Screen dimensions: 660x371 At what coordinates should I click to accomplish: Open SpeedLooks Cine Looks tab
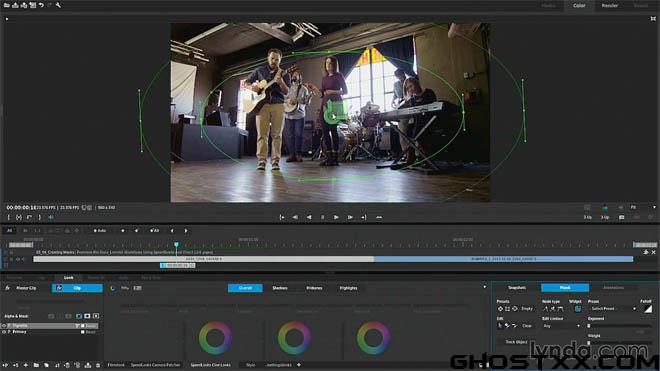(x=210, y=365)
